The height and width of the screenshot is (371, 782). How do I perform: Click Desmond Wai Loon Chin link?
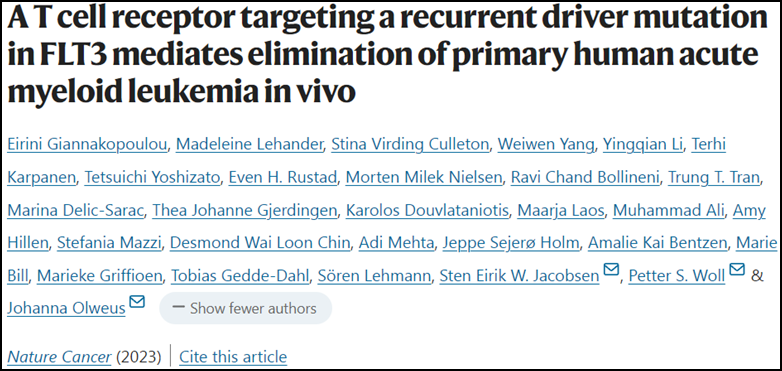[261, 243]
